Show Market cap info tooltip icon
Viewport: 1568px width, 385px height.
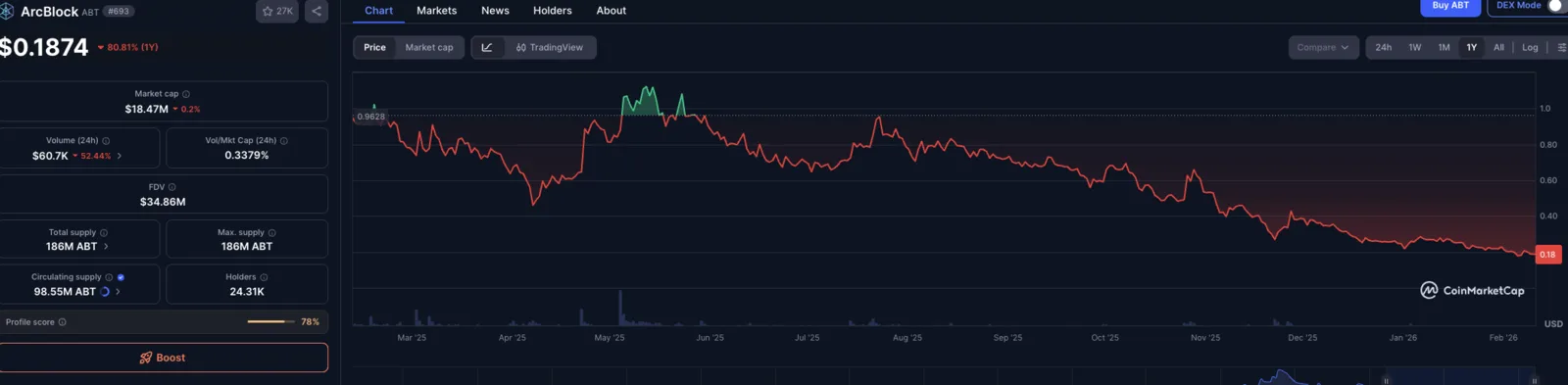coord(186,94)
